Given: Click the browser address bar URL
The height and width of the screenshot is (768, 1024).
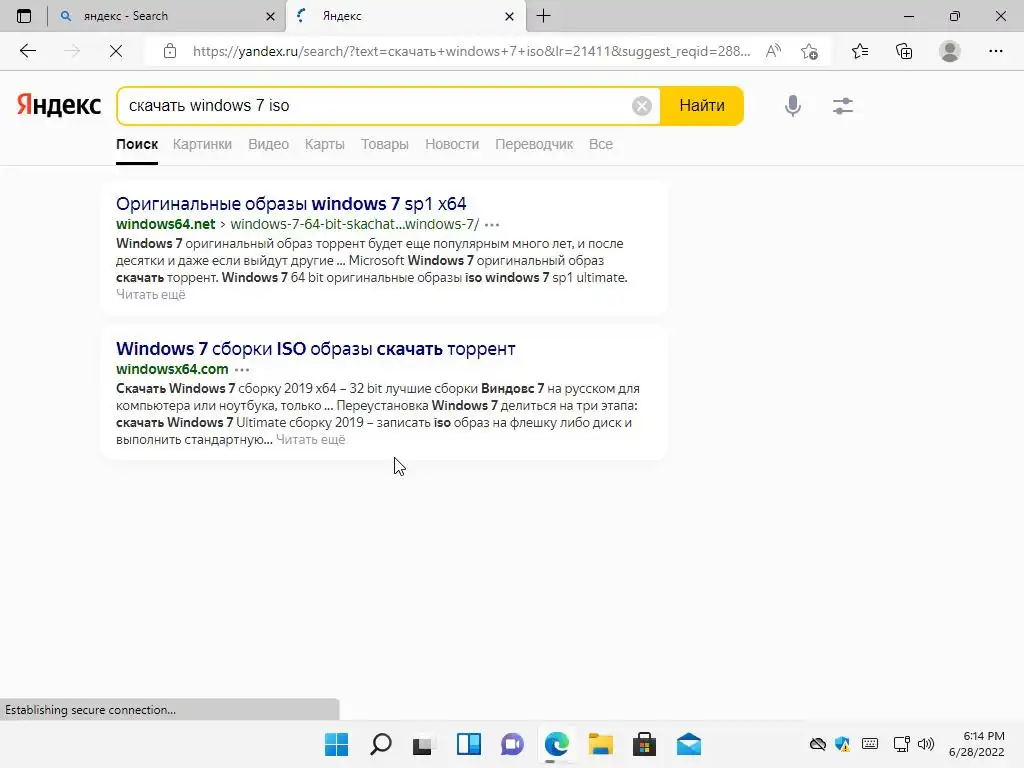Looking at the screenshot, I should (x=472, y=51).
